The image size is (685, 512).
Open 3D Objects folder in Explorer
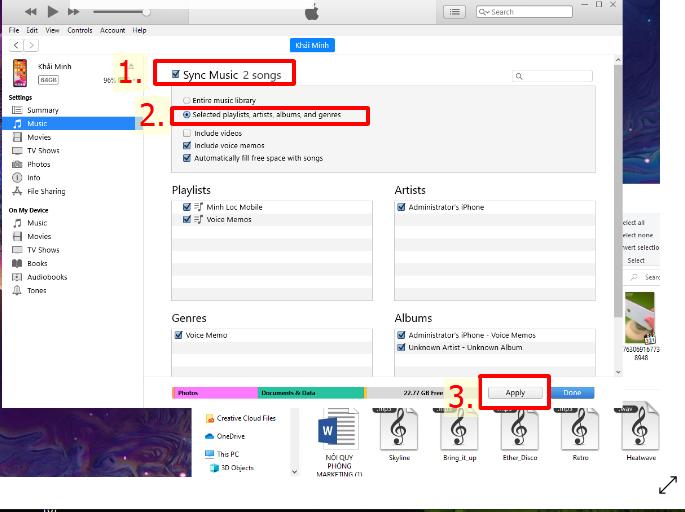[232, 467]
